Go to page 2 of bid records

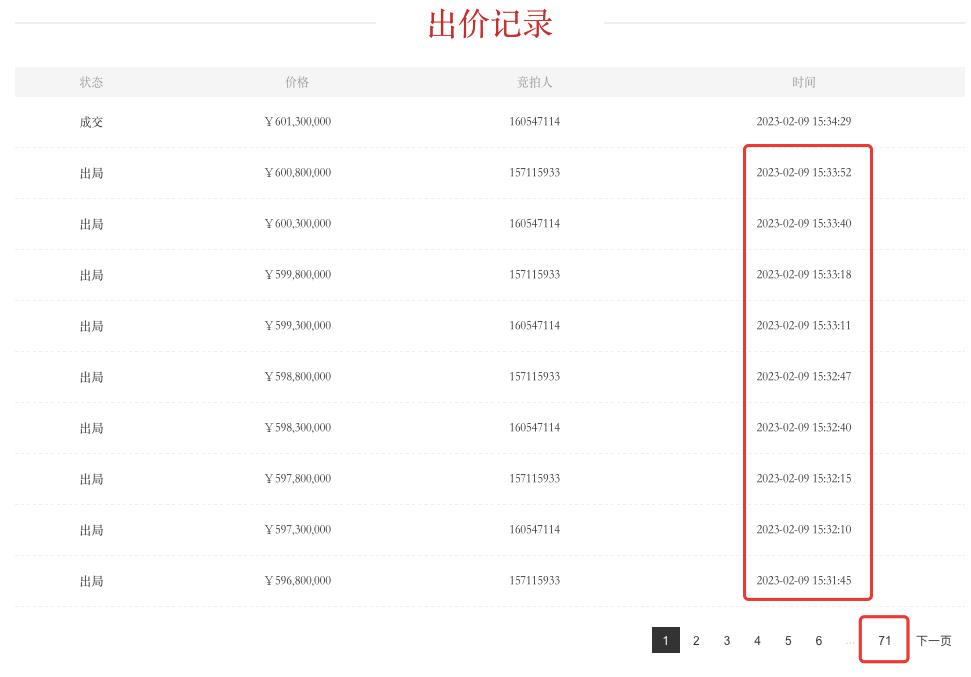696,640
